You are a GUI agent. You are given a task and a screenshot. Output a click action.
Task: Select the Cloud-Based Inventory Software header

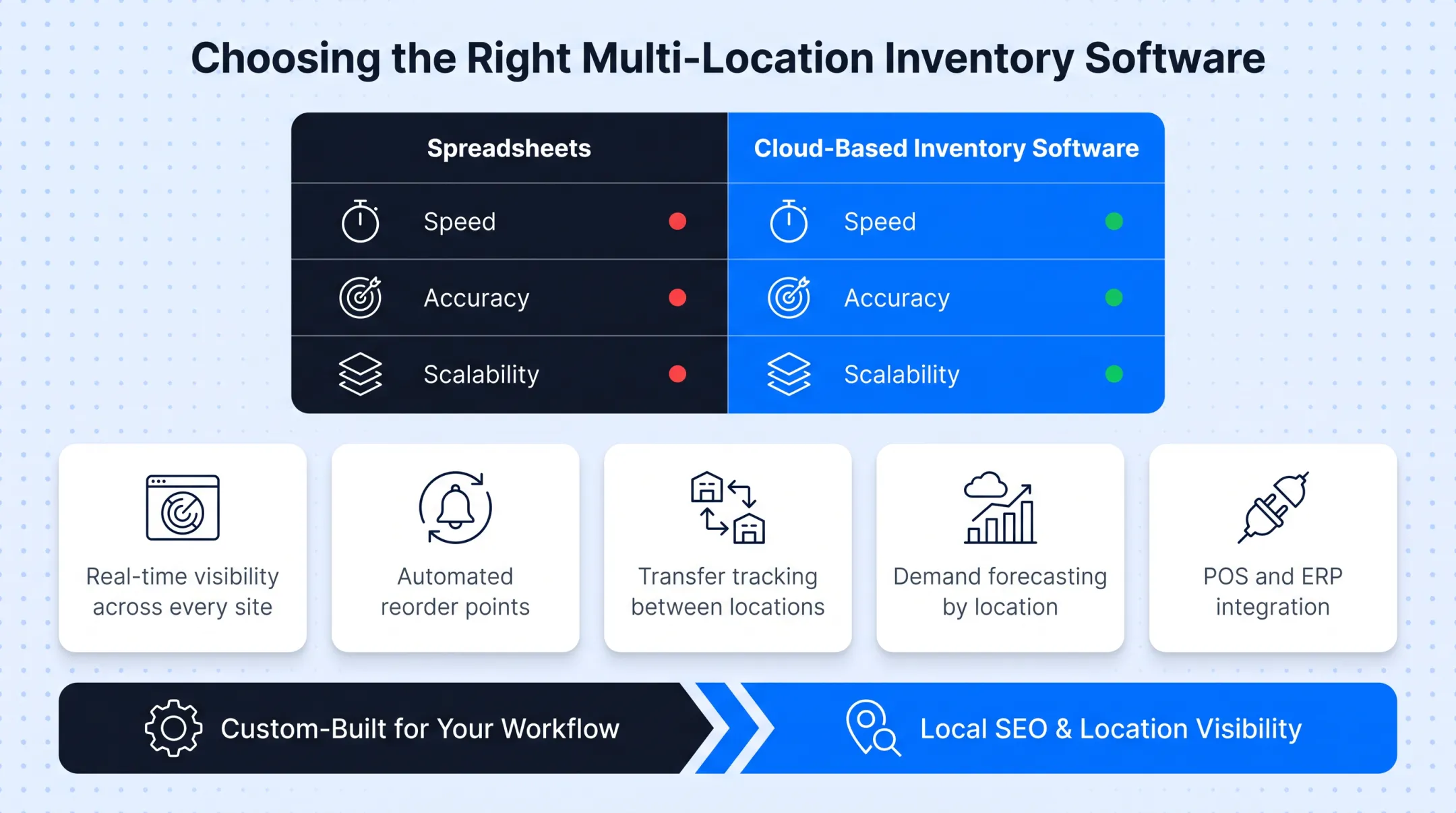[946, 148]
